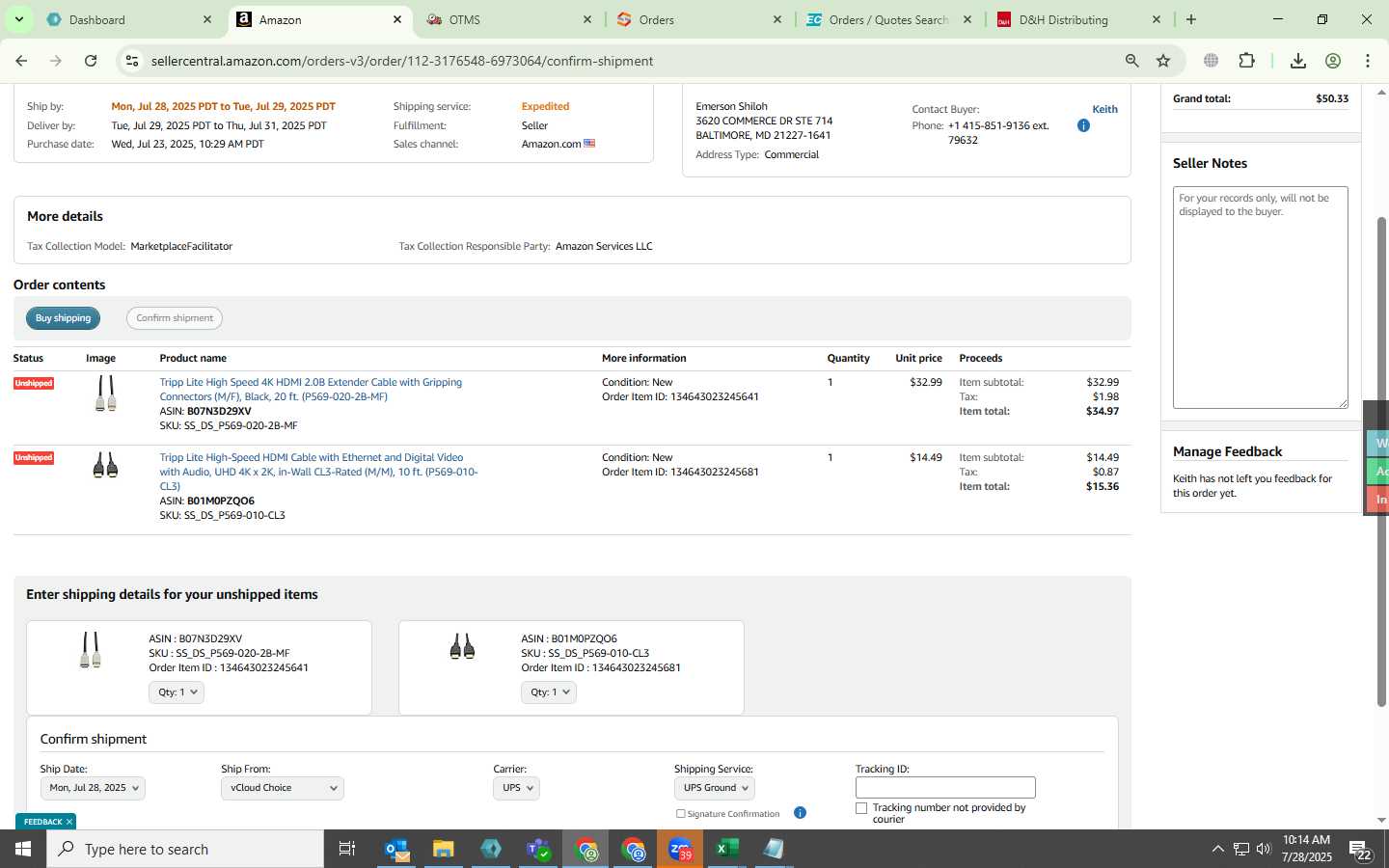Click the zoom magnifier icon in address bar
Viewport: 1389px width, 868px height.
tap(1131, 61)
